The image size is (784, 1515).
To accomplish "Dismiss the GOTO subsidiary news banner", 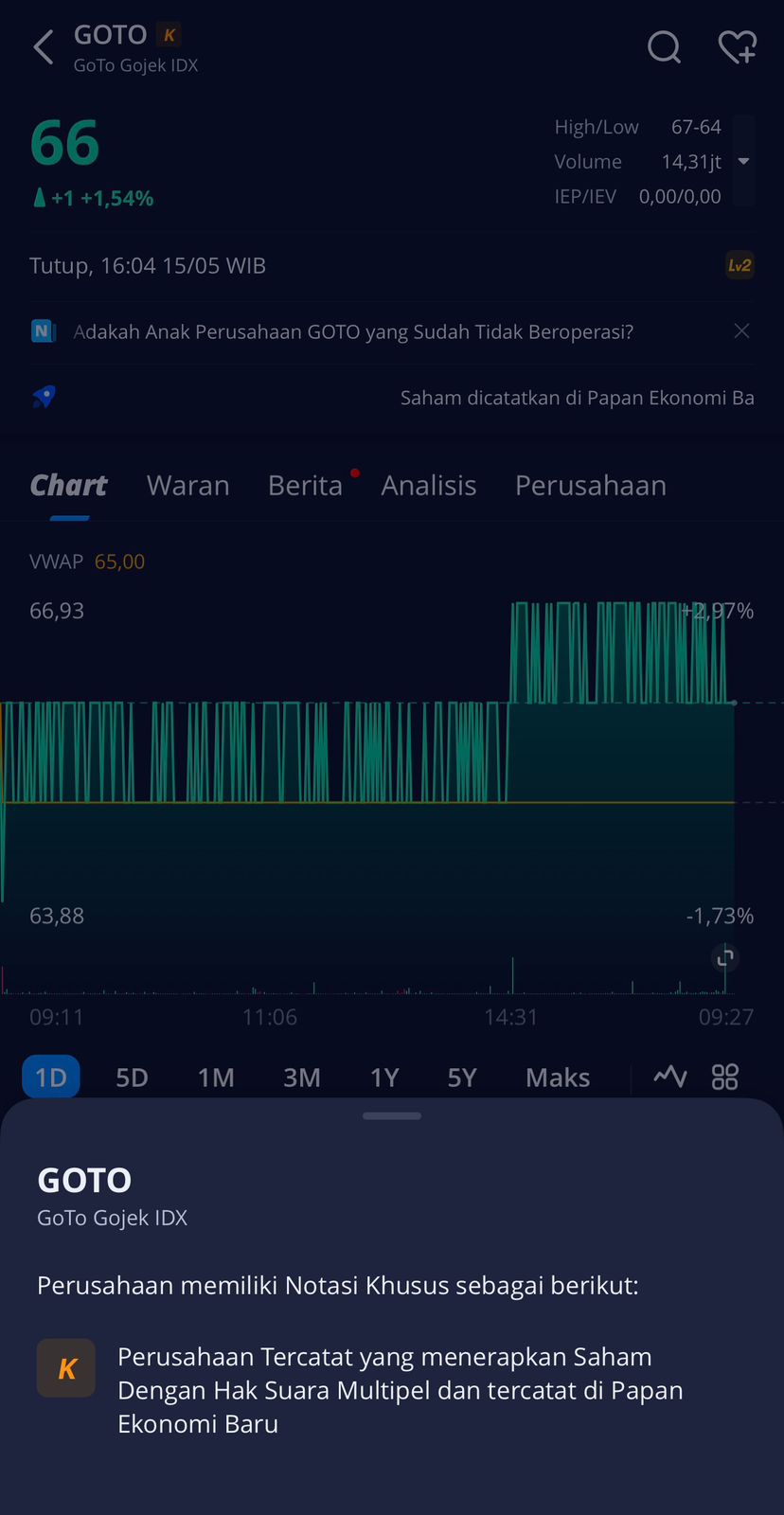I will pos(741,330).
